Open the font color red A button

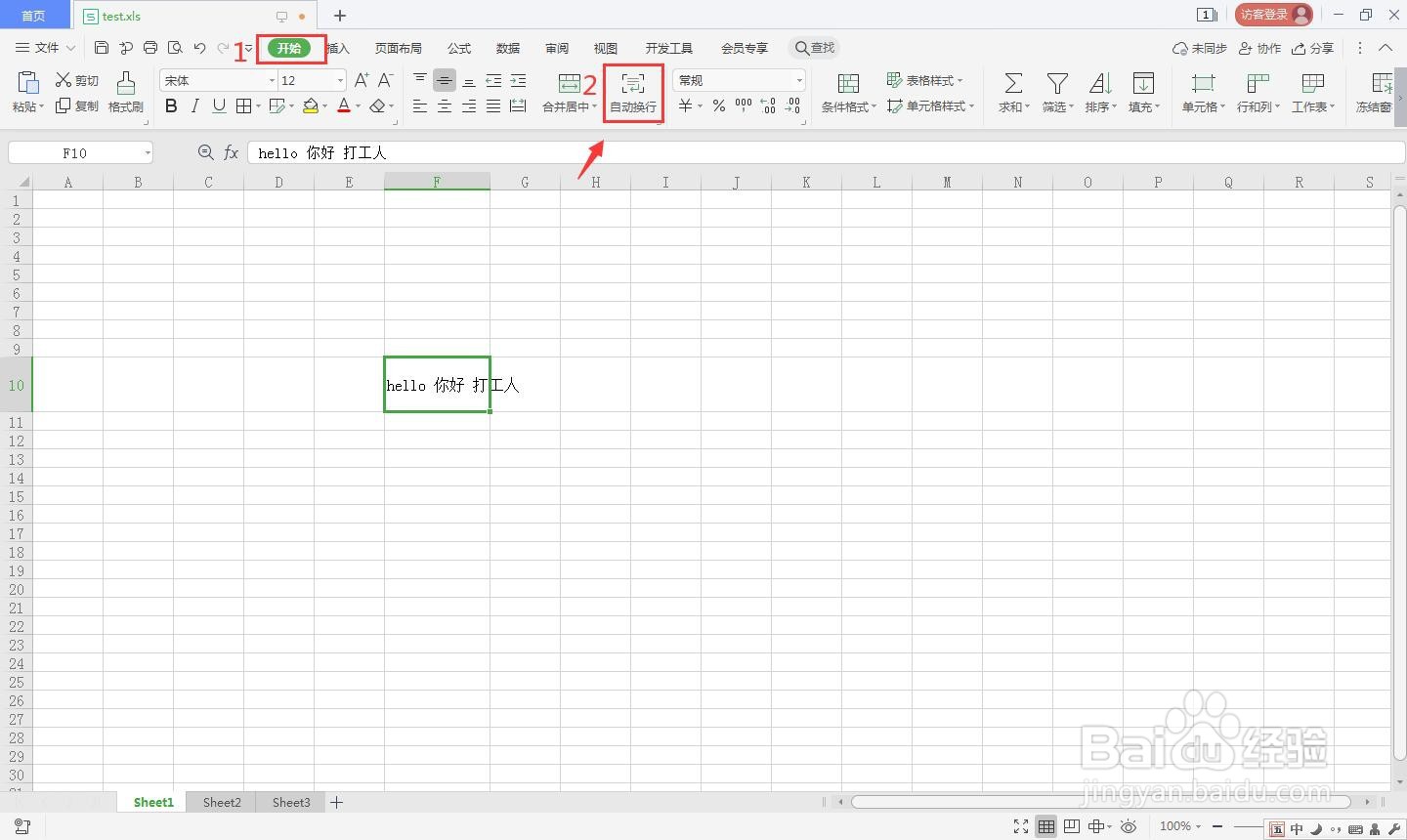pos(344,105)
